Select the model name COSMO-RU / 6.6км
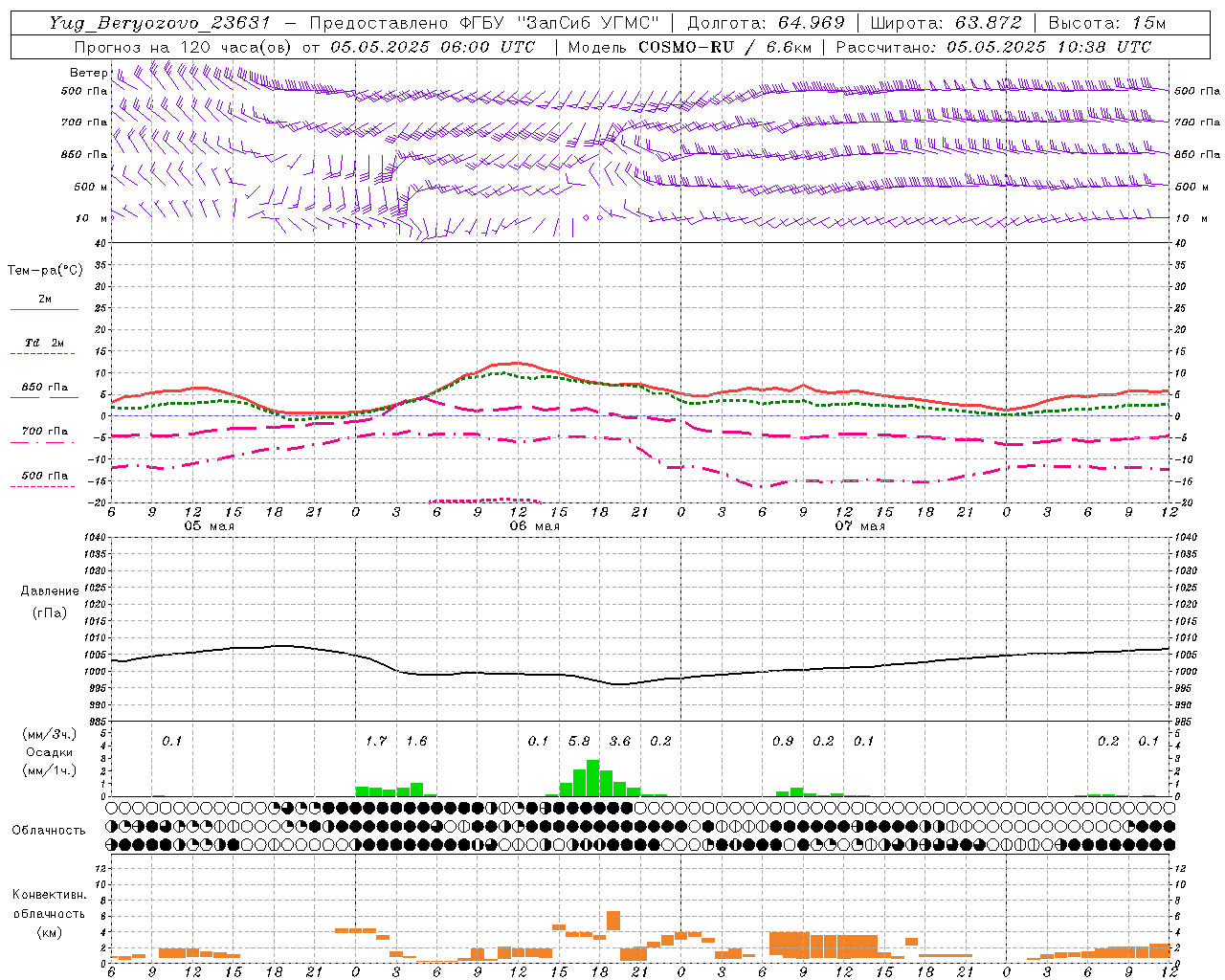1225x980 pixels. [724, 47]
